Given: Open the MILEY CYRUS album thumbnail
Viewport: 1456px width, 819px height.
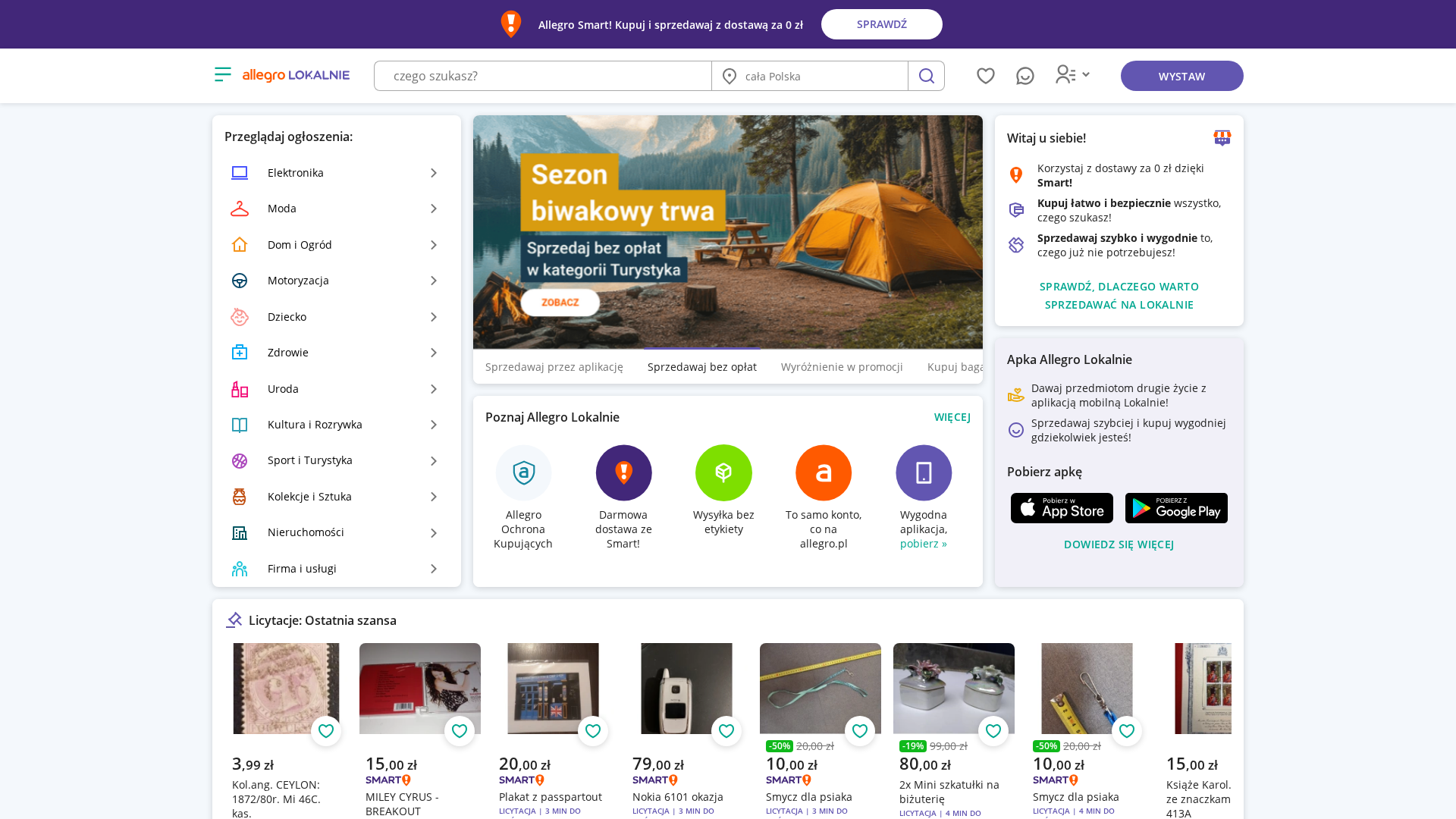Looking at the screenshot, I should coord(420,689).
